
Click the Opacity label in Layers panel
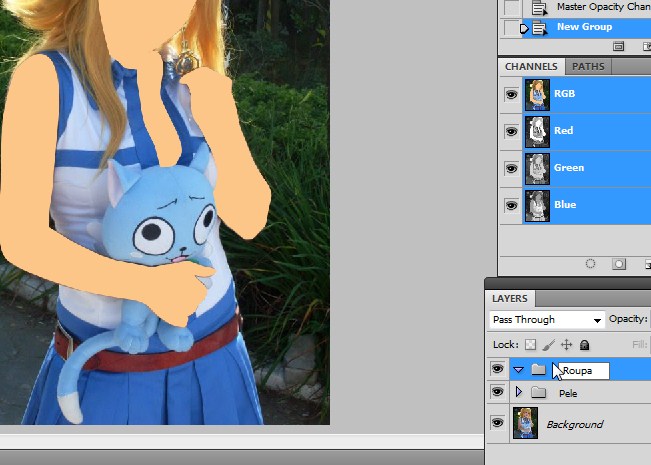(x=628, y=319)
